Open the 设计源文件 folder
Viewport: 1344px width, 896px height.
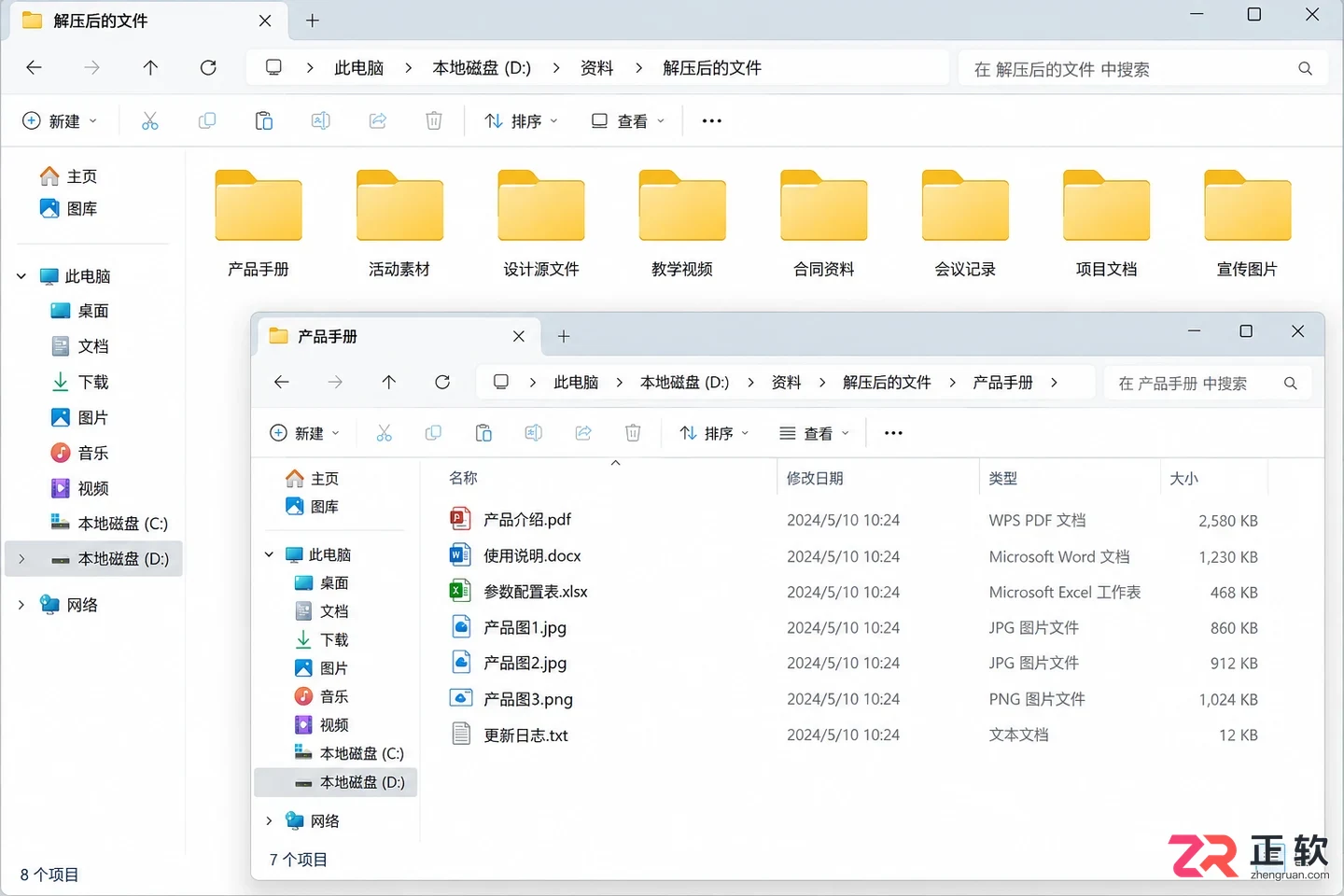[x=541, y=224]
